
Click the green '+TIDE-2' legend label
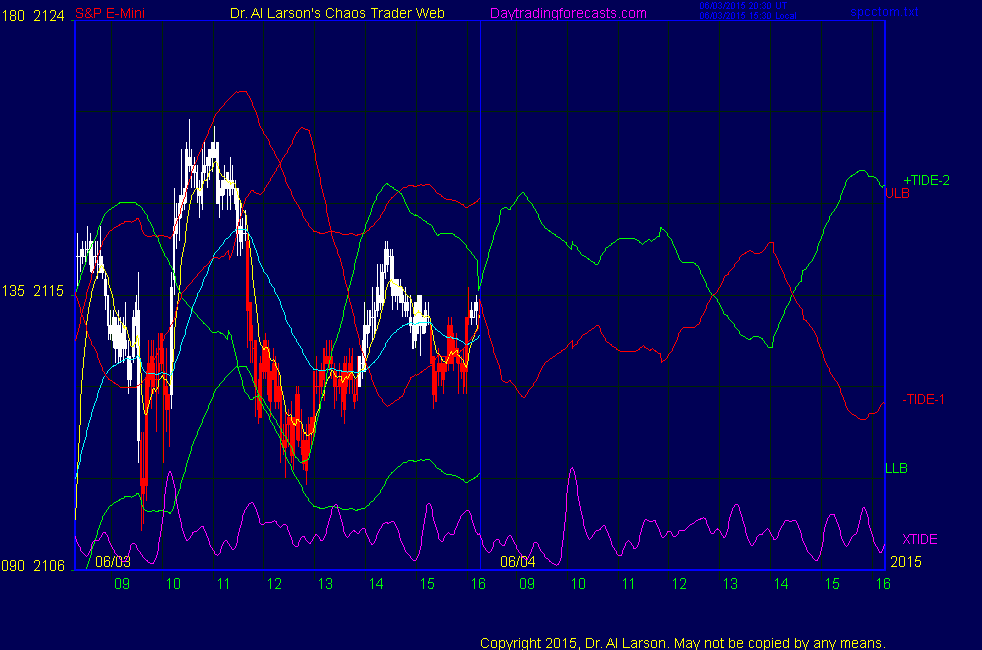point(926,180)
